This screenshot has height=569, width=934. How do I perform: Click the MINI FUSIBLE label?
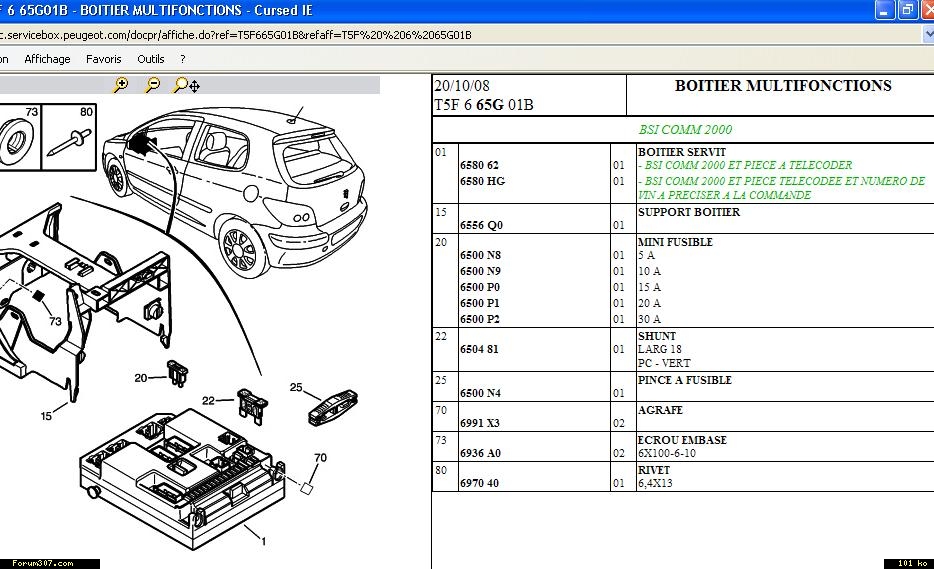tap(675, 242)
